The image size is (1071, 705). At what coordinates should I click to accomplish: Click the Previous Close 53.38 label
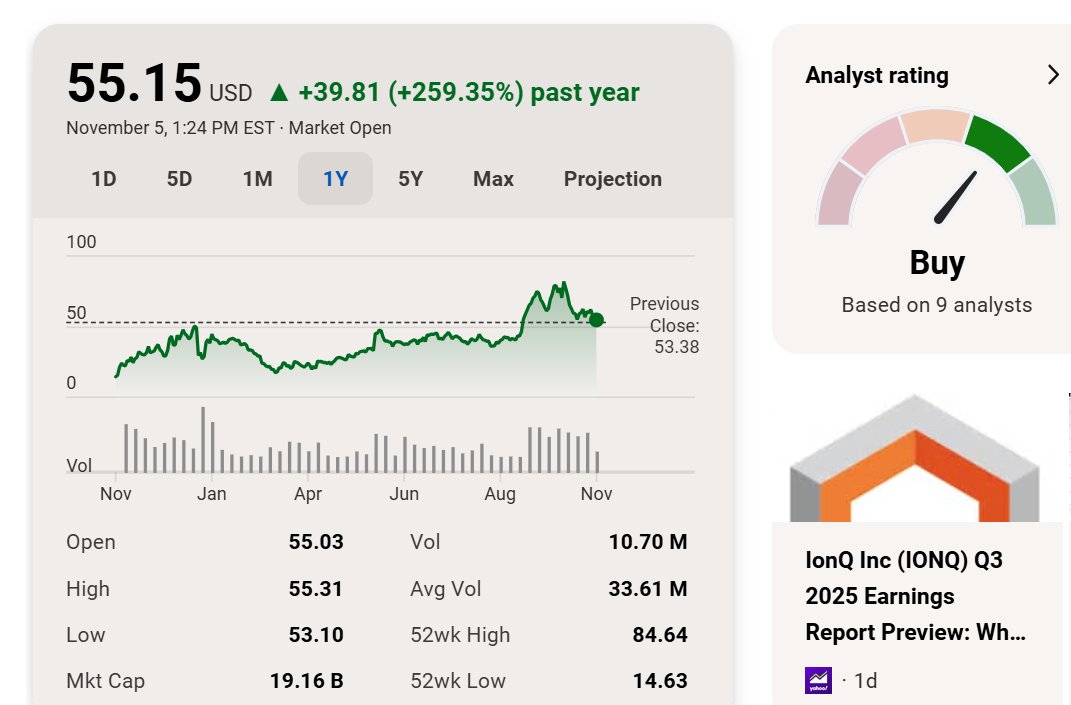tap(665, 325)
